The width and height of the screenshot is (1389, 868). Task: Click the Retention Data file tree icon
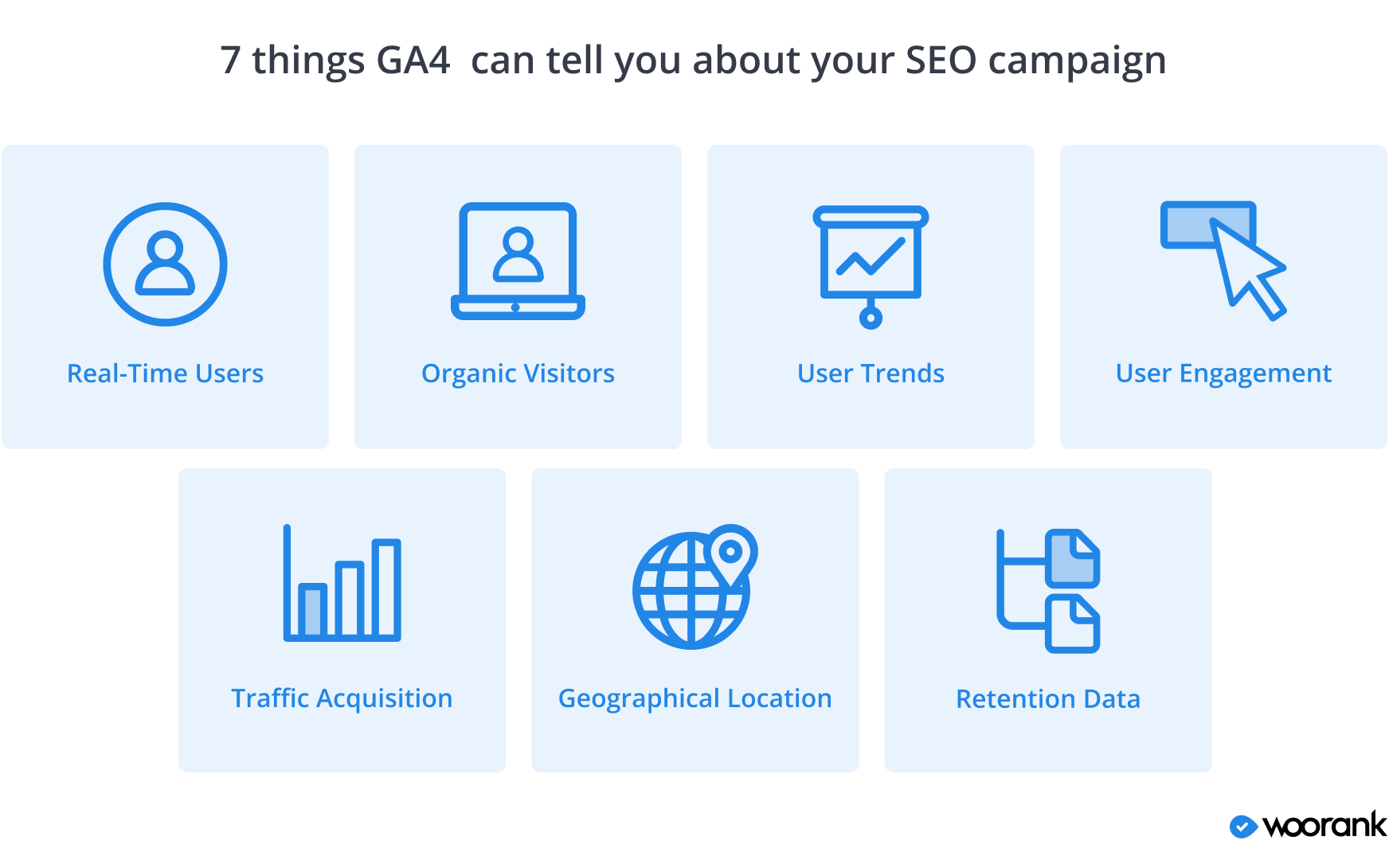1048,591
